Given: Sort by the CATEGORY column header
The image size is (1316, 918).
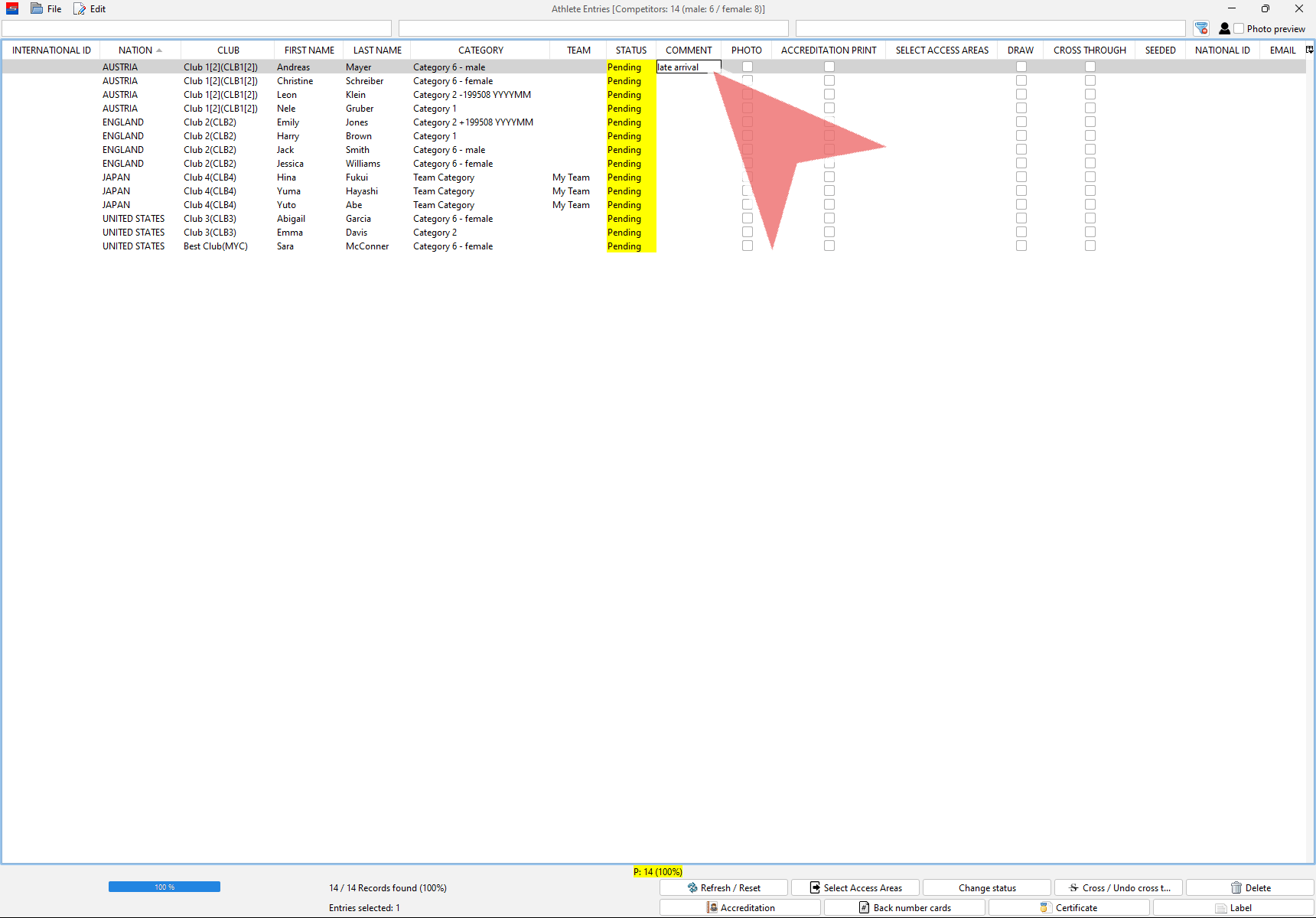Looking at the screenshot, I should (480, 50).
